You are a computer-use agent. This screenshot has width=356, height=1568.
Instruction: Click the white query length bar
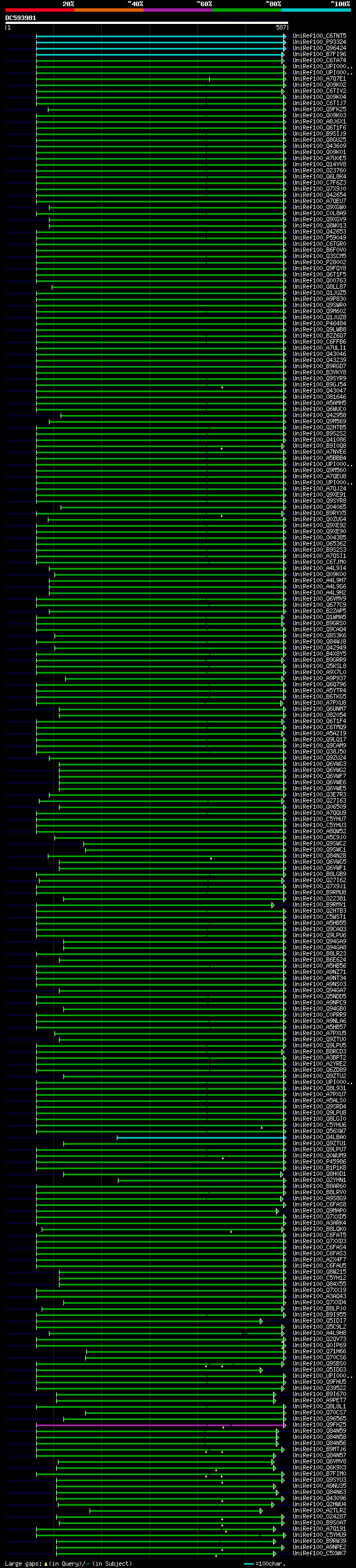(x=147, y=23)
